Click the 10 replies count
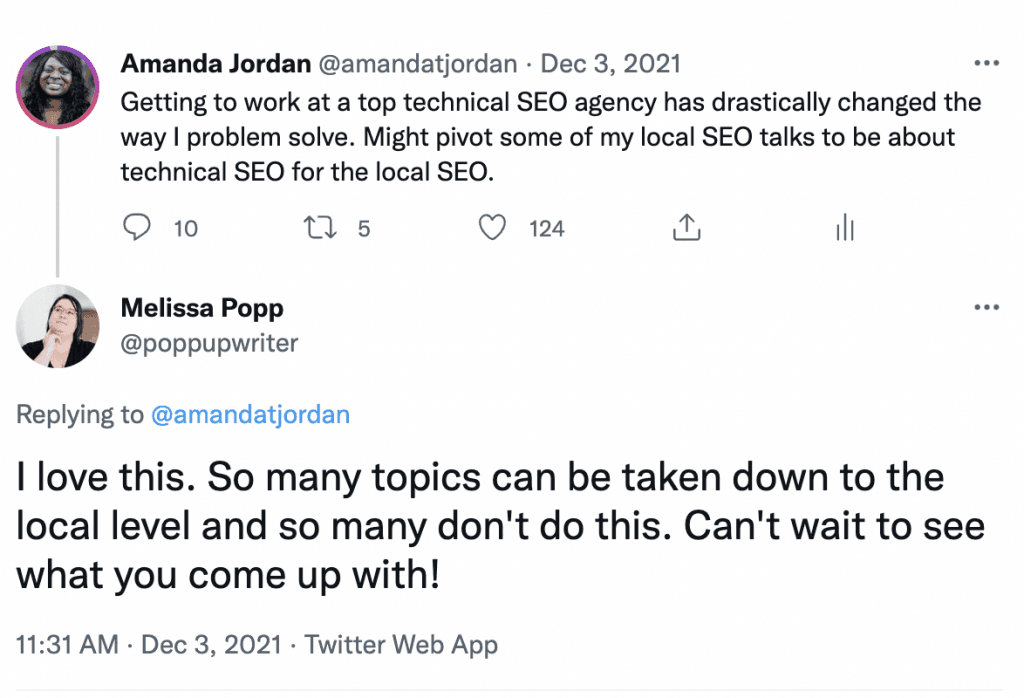 185,229
